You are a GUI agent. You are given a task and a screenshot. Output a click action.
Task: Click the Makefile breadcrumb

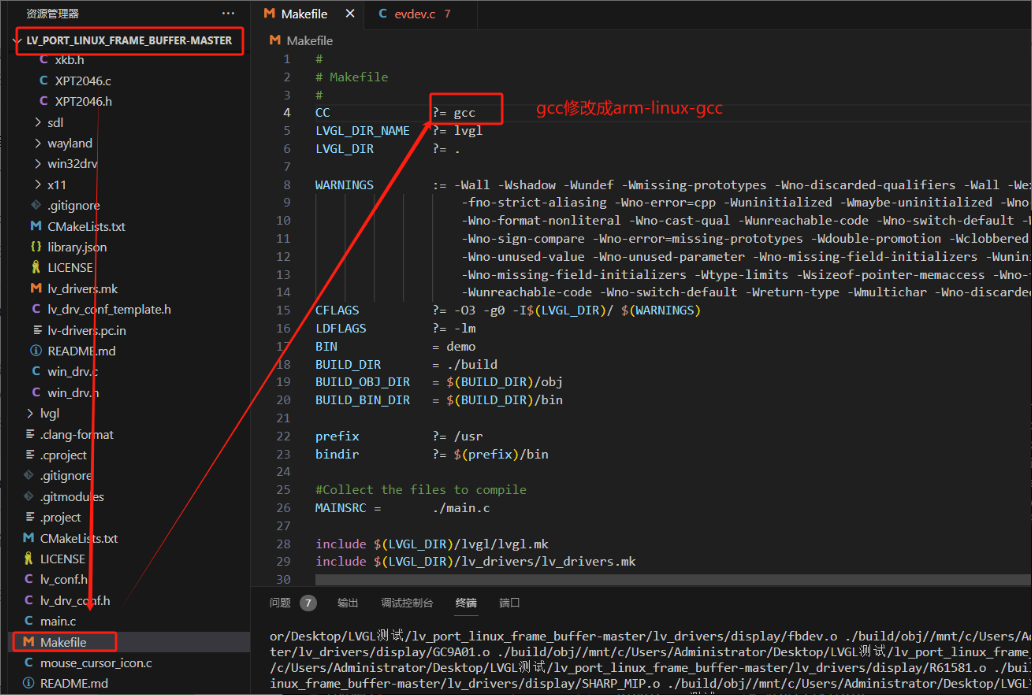(x=309, y=41)
